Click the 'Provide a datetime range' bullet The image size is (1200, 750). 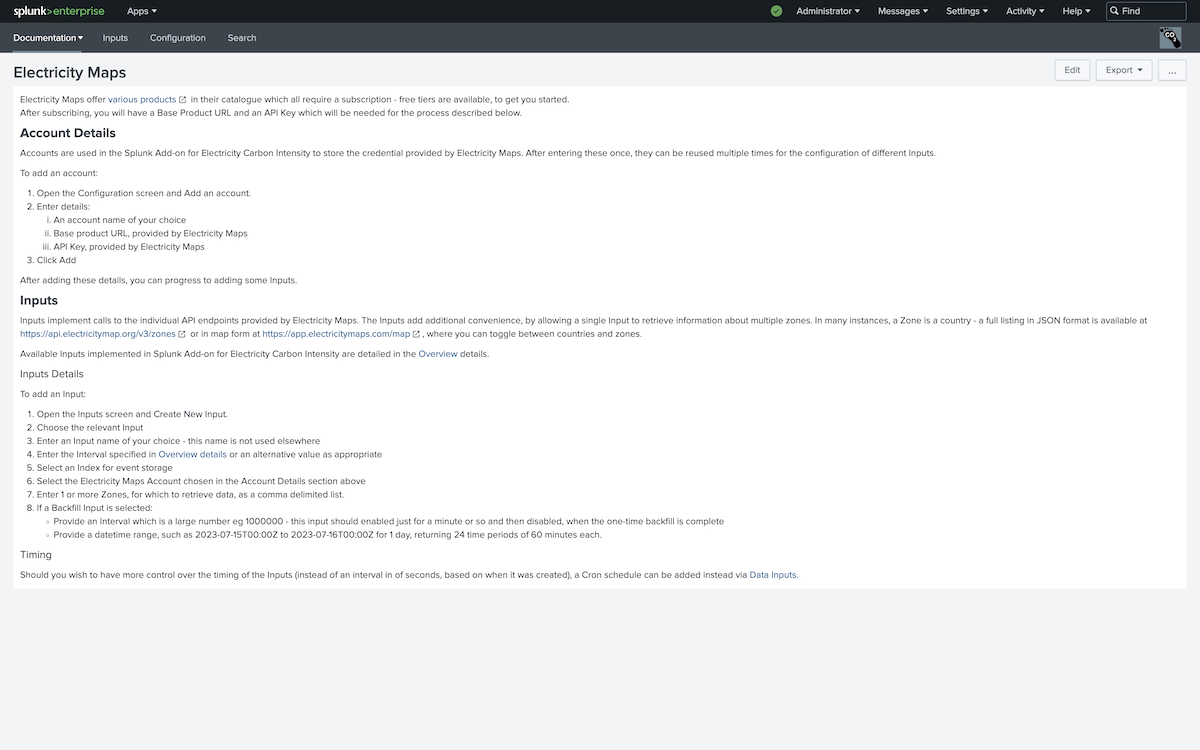[x=328, y=535]
